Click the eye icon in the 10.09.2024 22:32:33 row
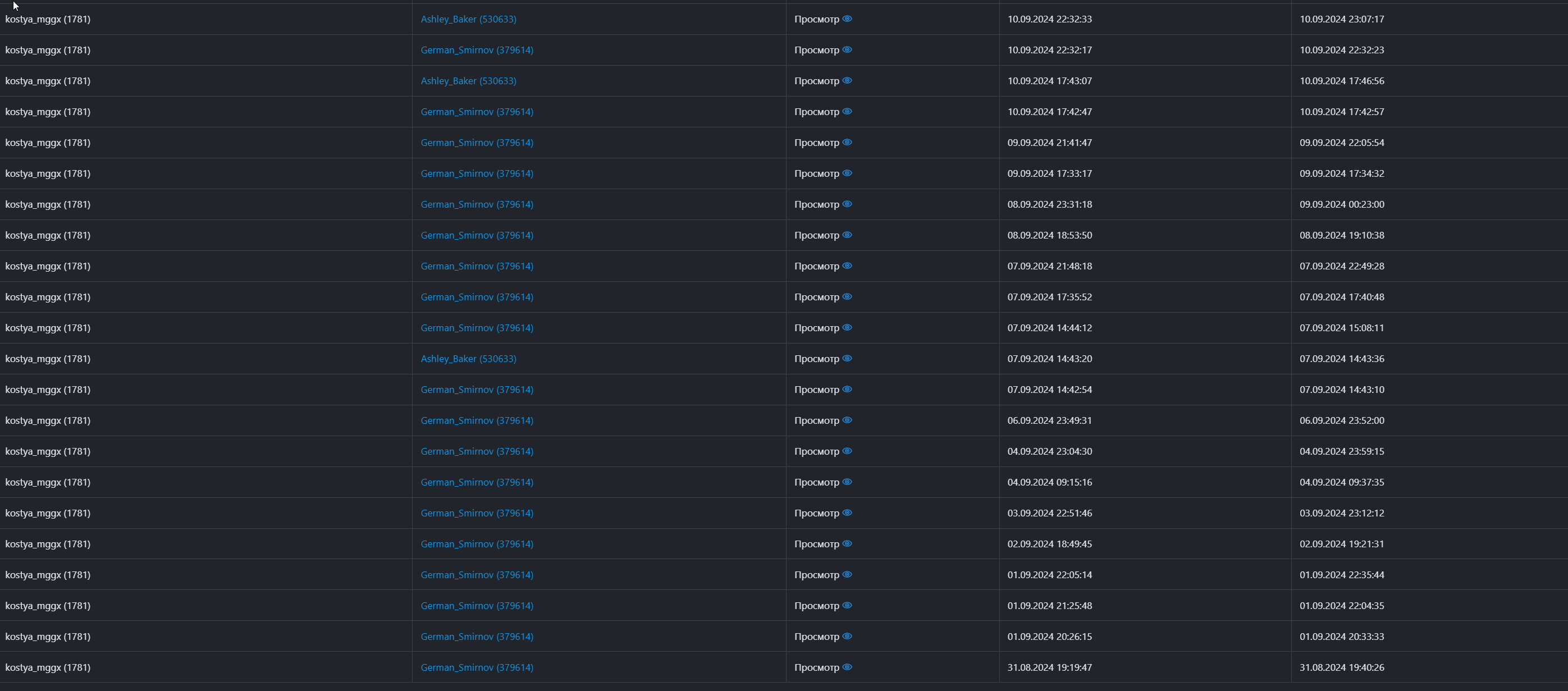Screen dimensions: 1568x691 coord(847,19)
